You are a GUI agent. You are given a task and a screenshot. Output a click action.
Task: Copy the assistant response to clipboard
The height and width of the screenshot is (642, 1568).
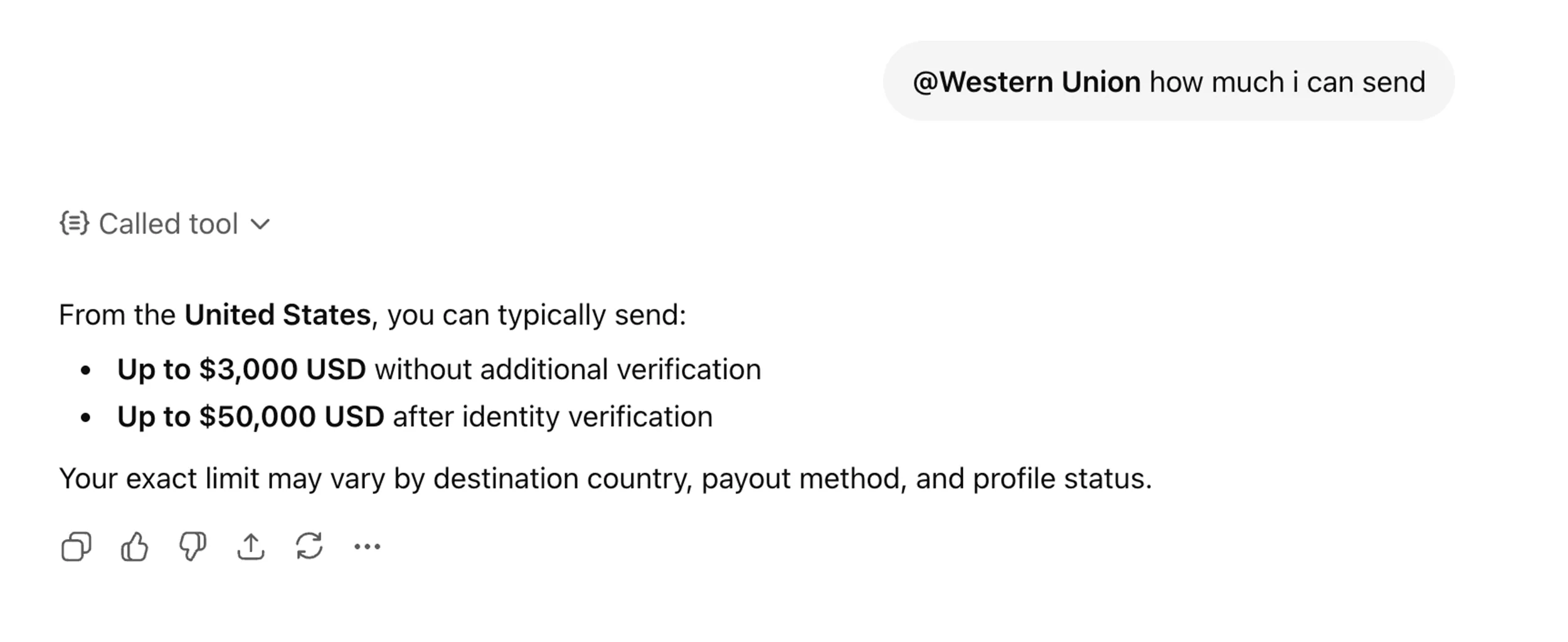(x=76, y=546)
